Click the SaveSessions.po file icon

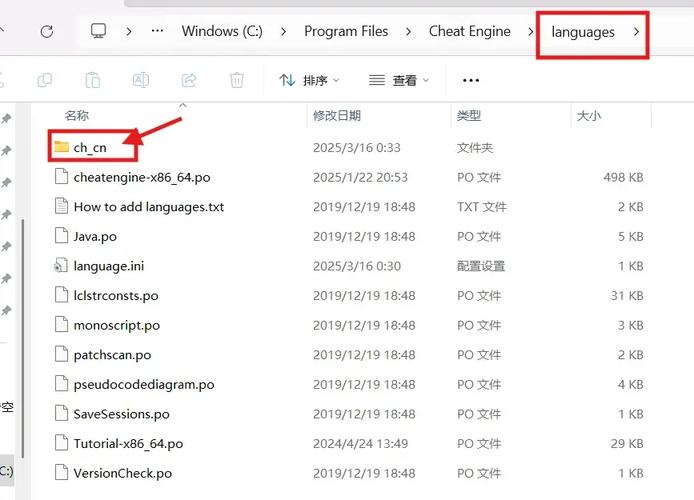click(x=61, y=414)
